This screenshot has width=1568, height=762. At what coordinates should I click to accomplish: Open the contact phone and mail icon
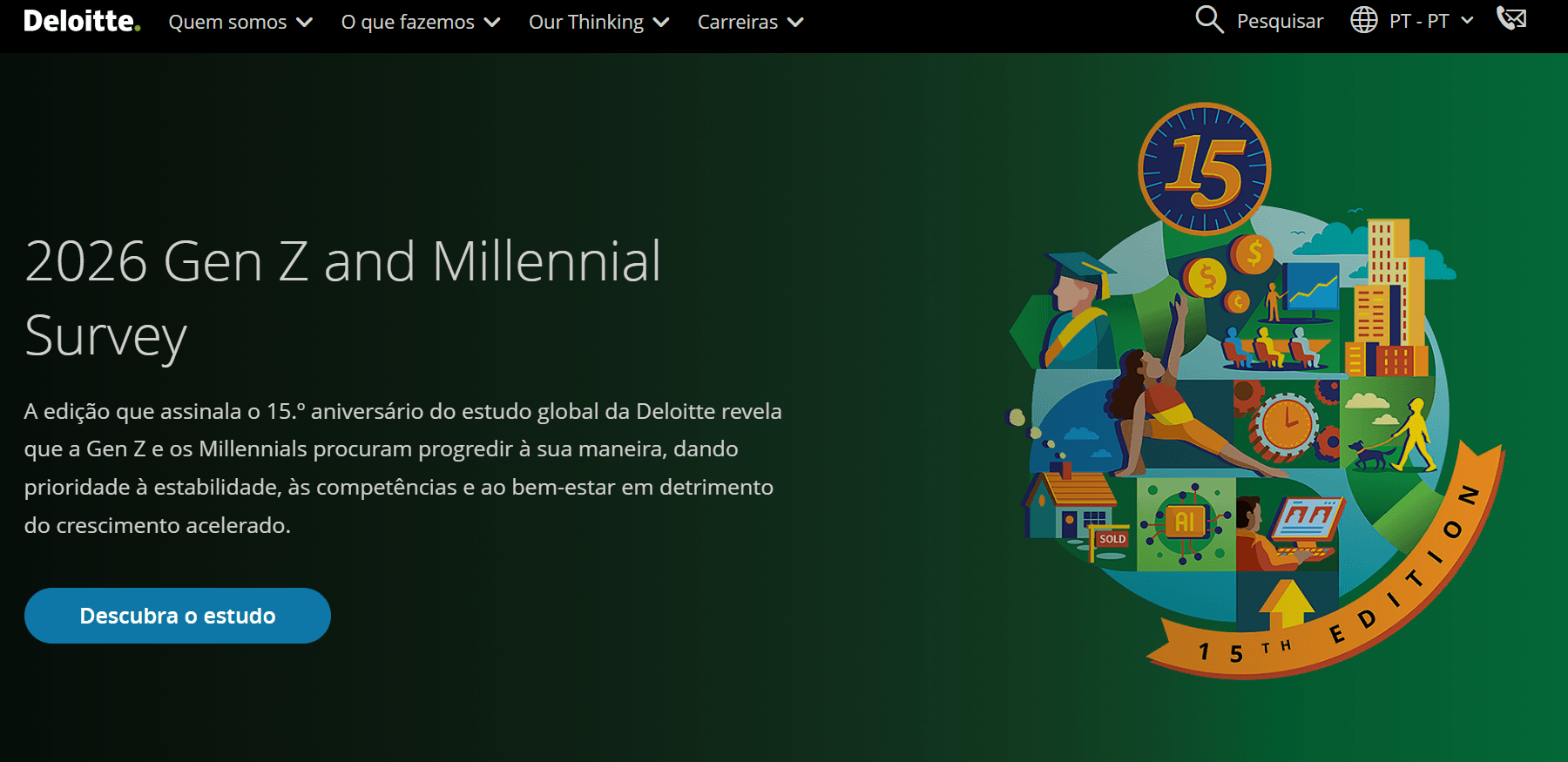(1511, 18)
